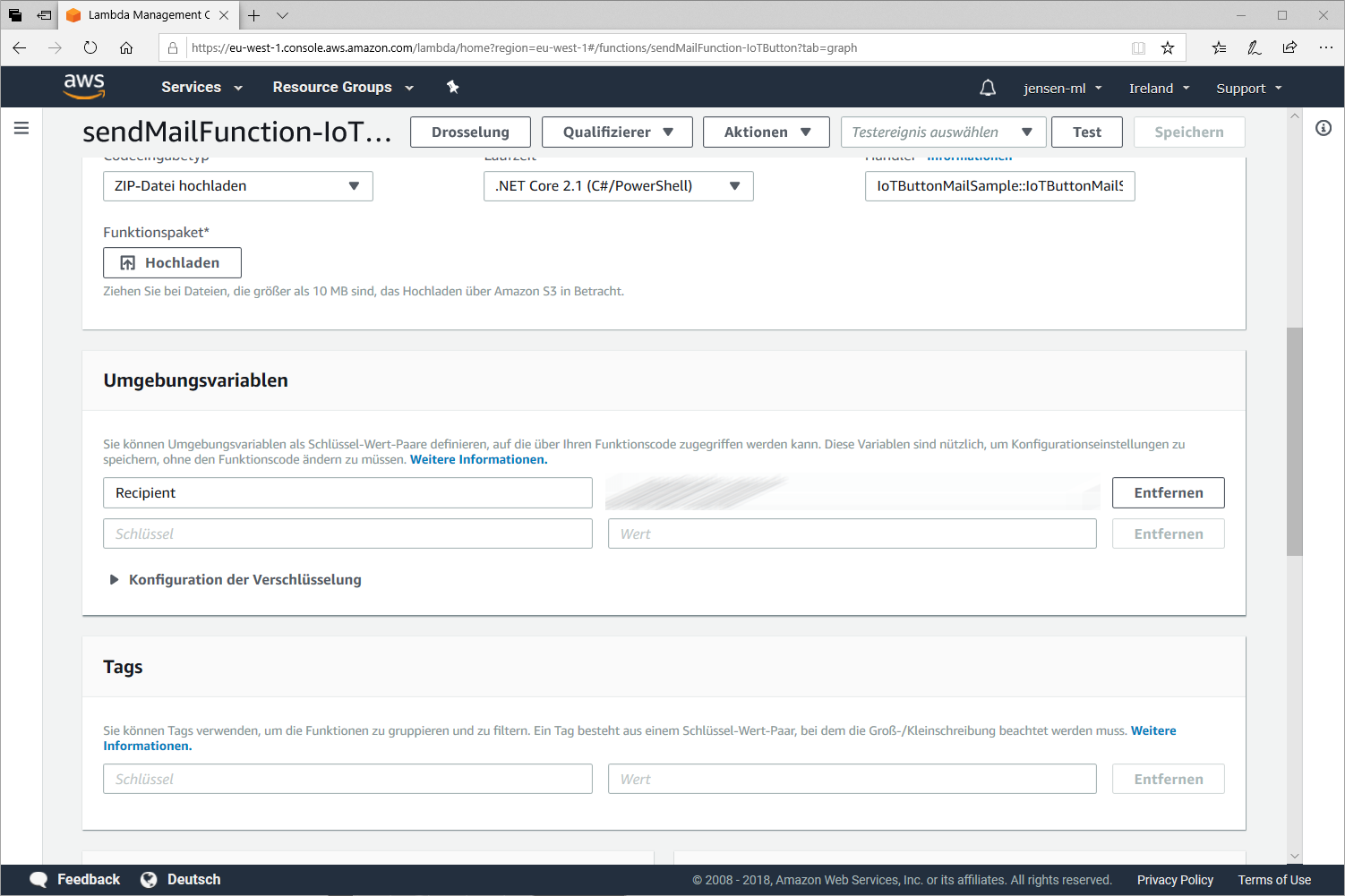1345x896 pixels.
Task: Click the pin shortcut icon in navbar
Action: click(452, 87)
